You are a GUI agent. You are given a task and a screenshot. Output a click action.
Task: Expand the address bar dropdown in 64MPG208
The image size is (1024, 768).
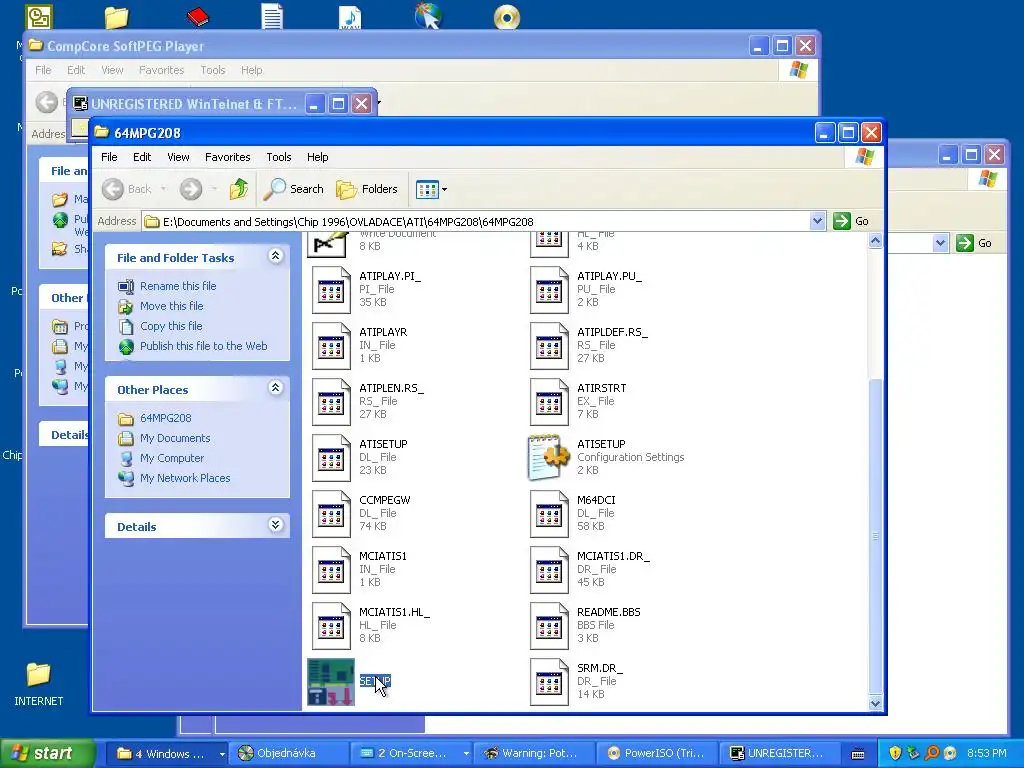[817, 221]
